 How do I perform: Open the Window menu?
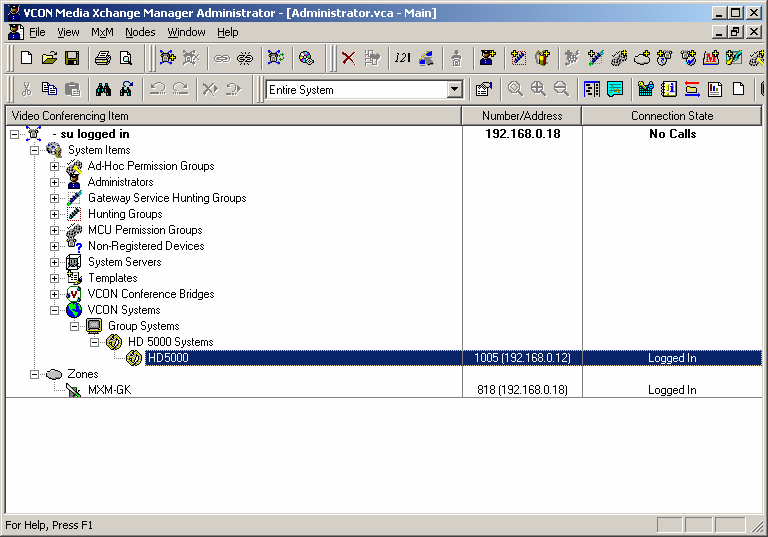(x=186, y=32)
